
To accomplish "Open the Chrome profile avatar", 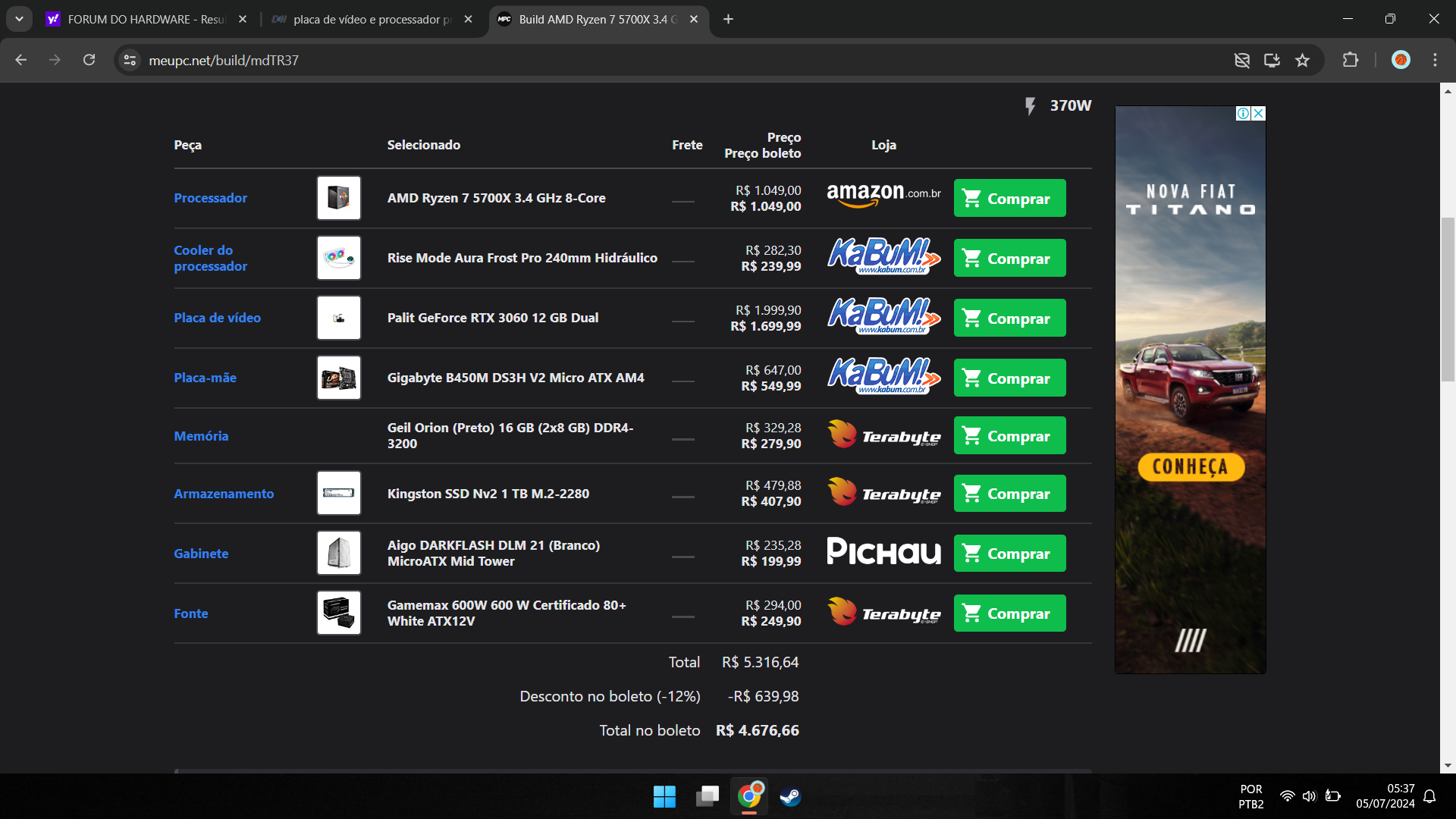I will (x=1401, y=60).
